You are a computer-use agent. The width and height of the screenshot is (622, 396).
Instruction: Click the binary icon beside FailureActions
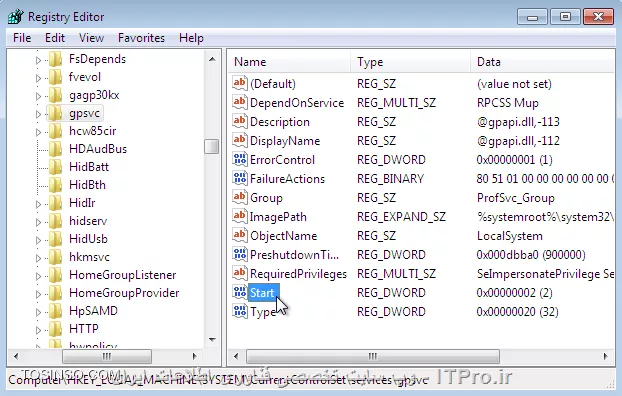[x=240, y=179]
